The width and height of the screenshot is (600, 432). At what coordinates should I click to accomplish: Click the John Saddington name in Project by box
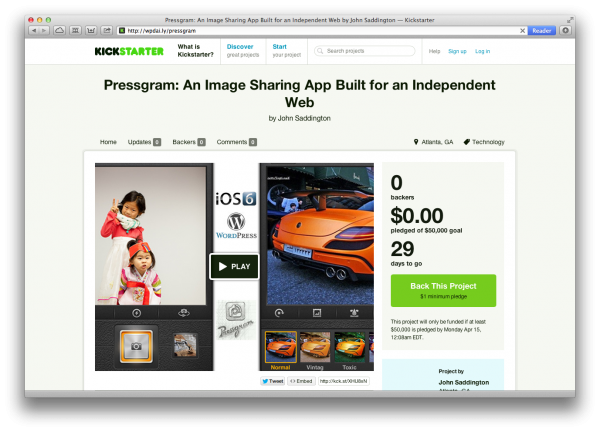pyautogui.click(x=464, y=382)
